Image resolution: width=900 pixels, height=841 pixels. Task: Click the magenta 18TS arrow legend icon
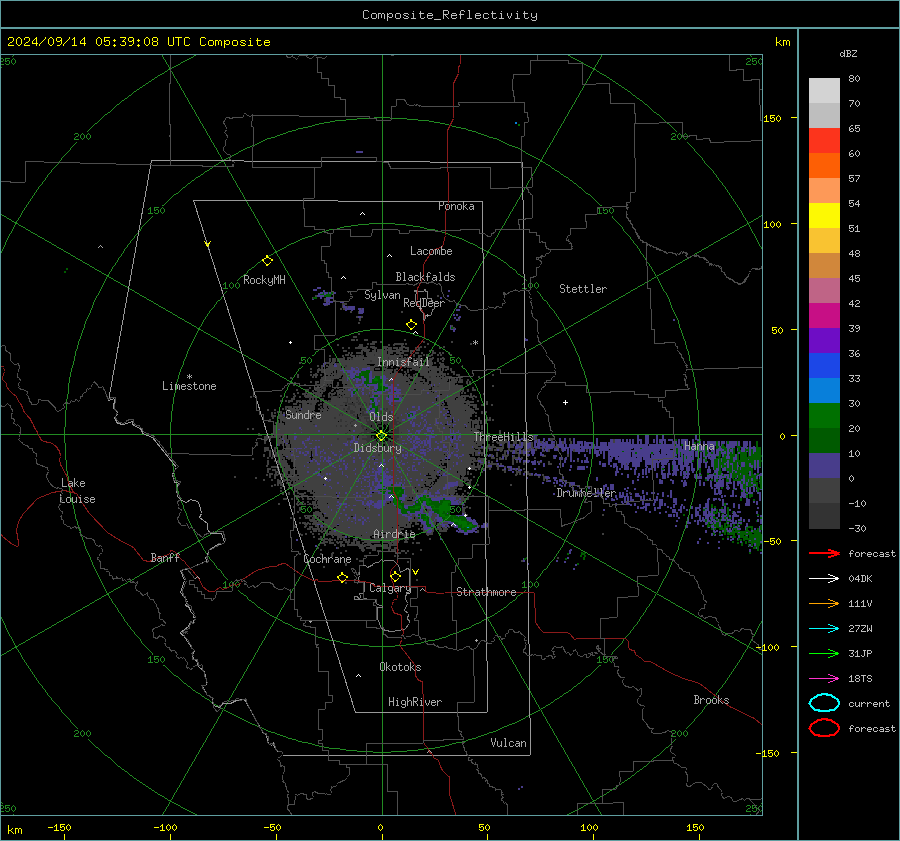[x=824, y=679]
